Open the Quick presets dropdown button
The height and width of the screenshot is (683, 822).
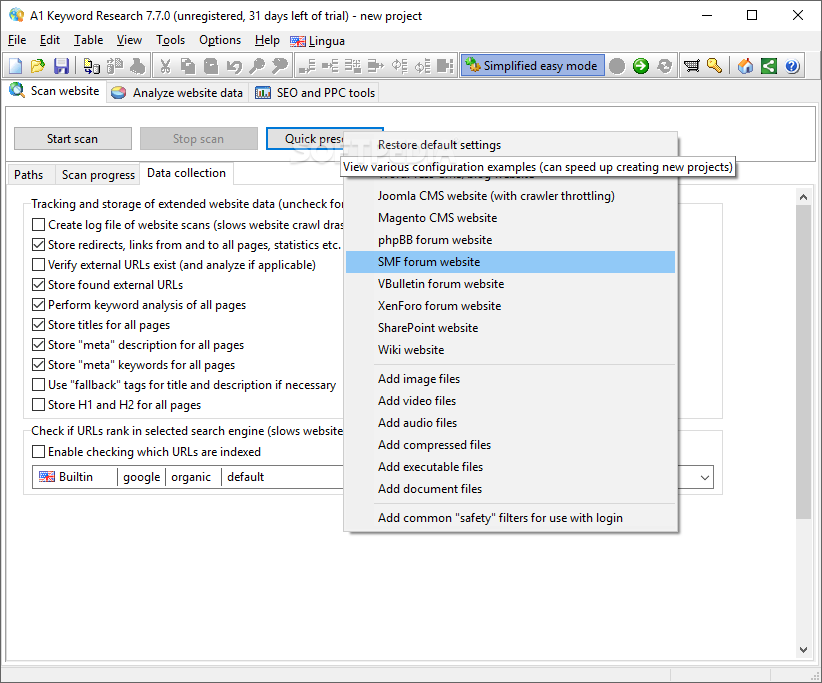(x=305, y=139)
